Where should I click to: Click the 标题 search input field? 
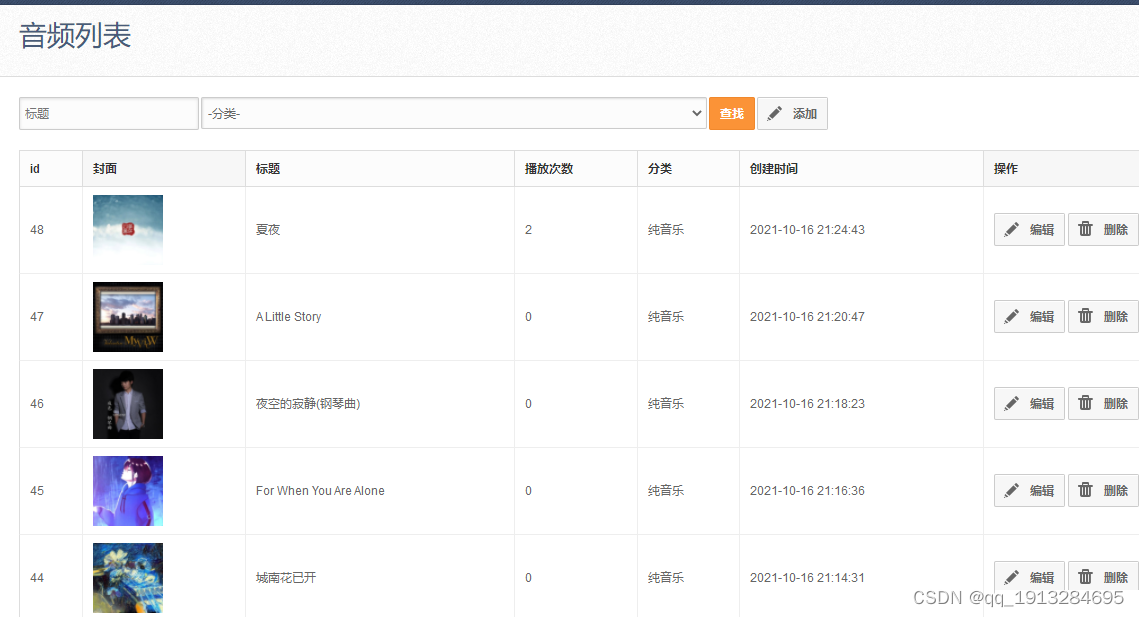[109, 113]
